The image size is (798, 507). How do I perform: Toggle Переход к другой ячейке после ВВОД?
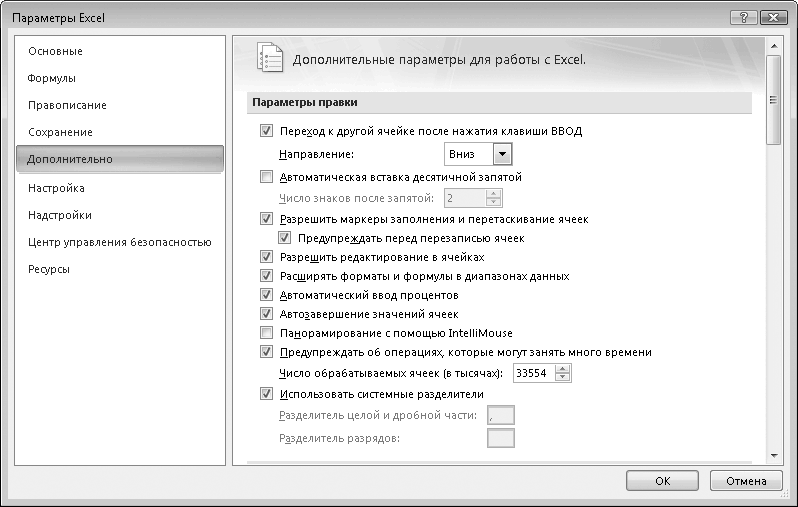(x=266, y=131)
